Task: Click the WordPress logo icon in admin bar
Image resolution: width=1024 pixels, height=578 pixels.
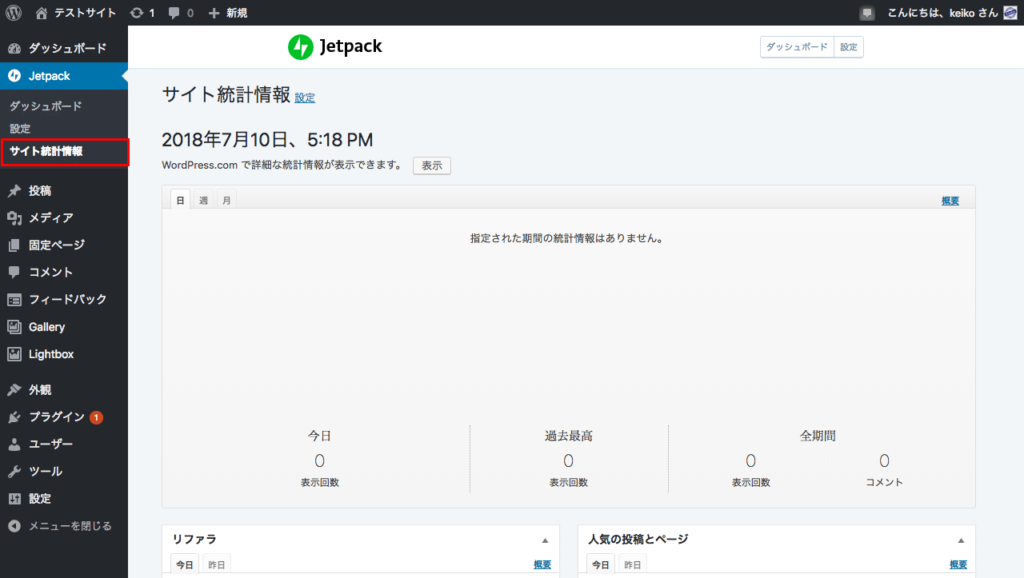Action: click(x=14, y=12)
